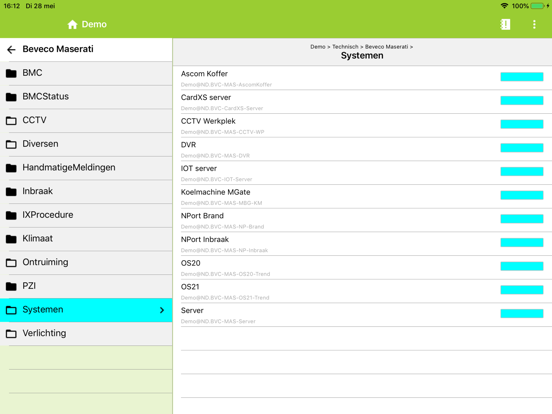Click the PZI folder icon

pos(11,286)
